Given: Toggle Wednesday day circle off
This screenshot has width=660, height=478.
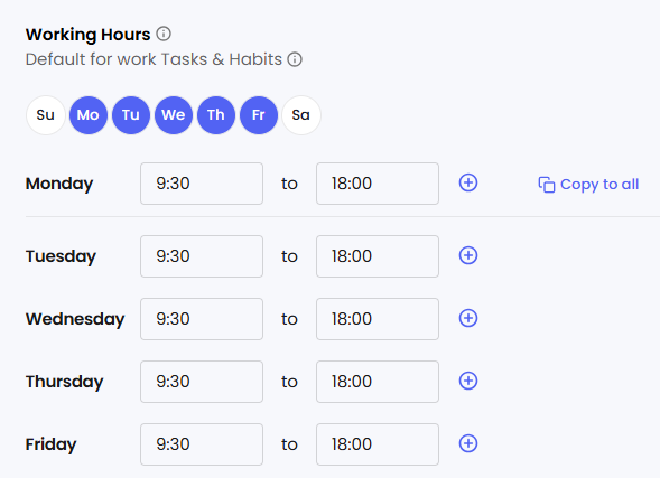Looking at the screenshot, I should 173,115.
